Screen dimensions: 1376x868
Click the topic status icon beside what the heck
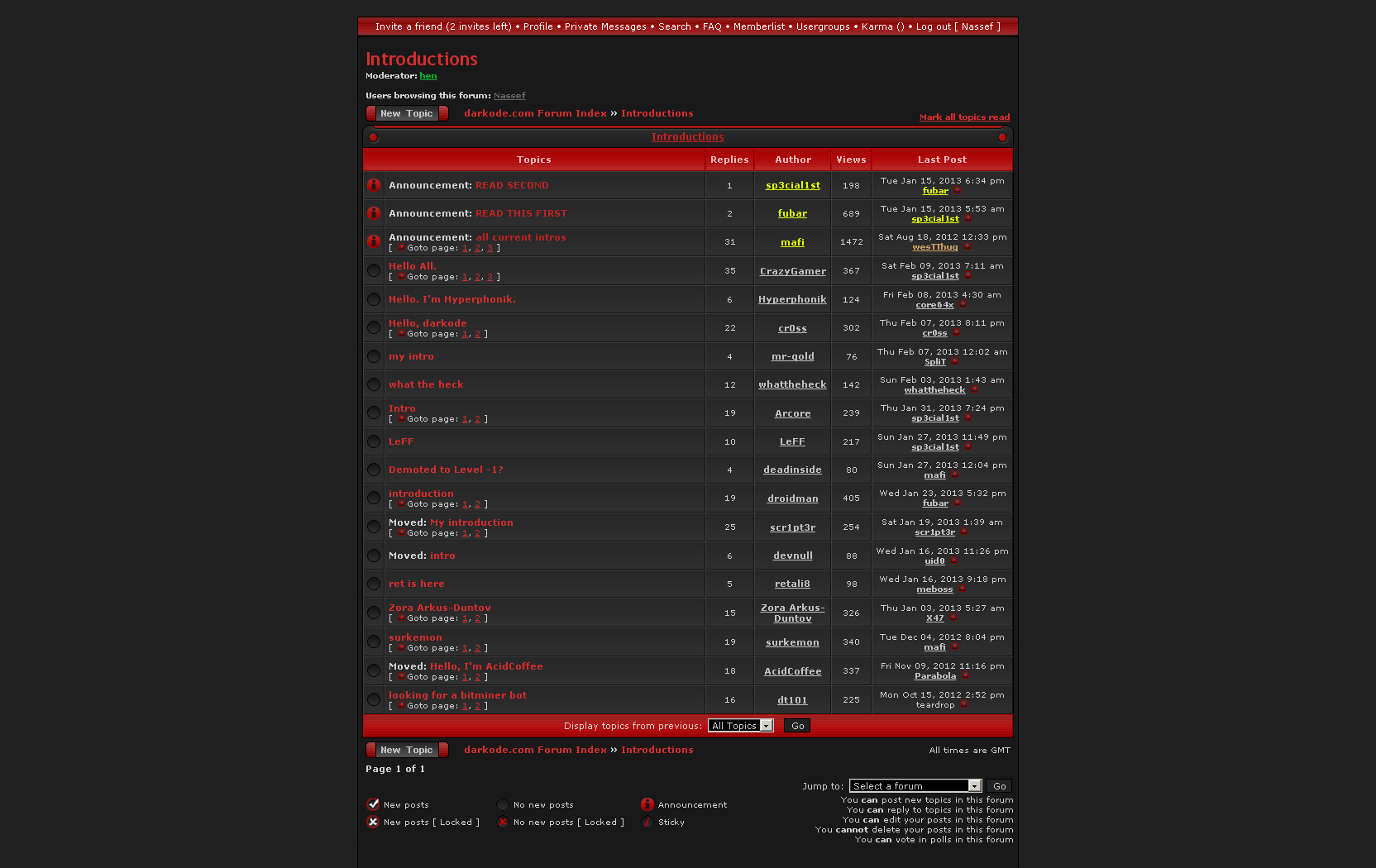[374, 385]
